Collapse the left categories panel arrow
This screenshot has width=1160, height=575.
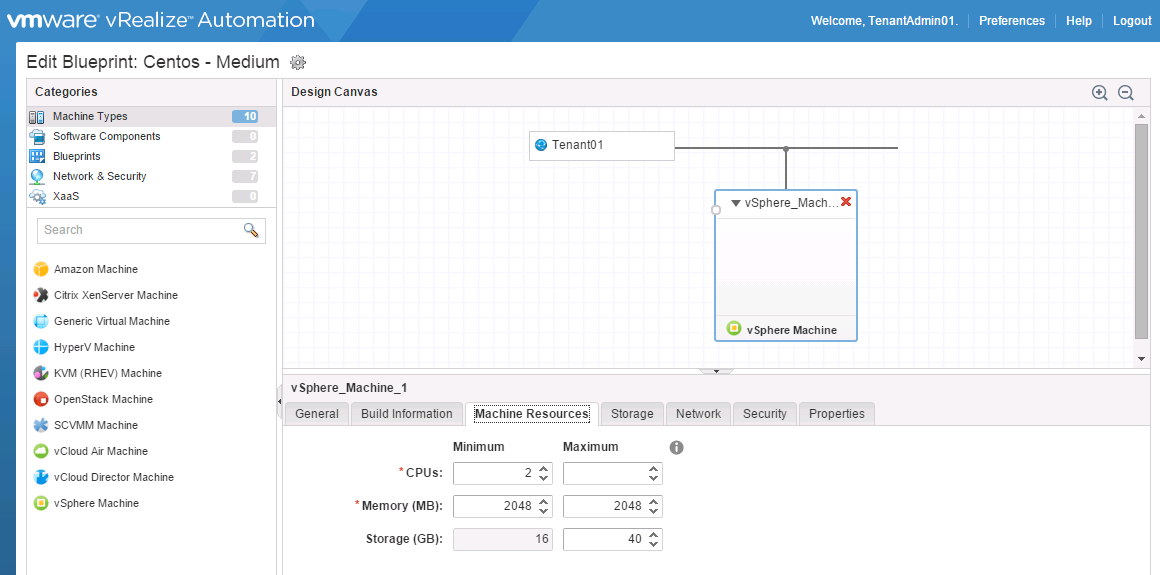280,400
